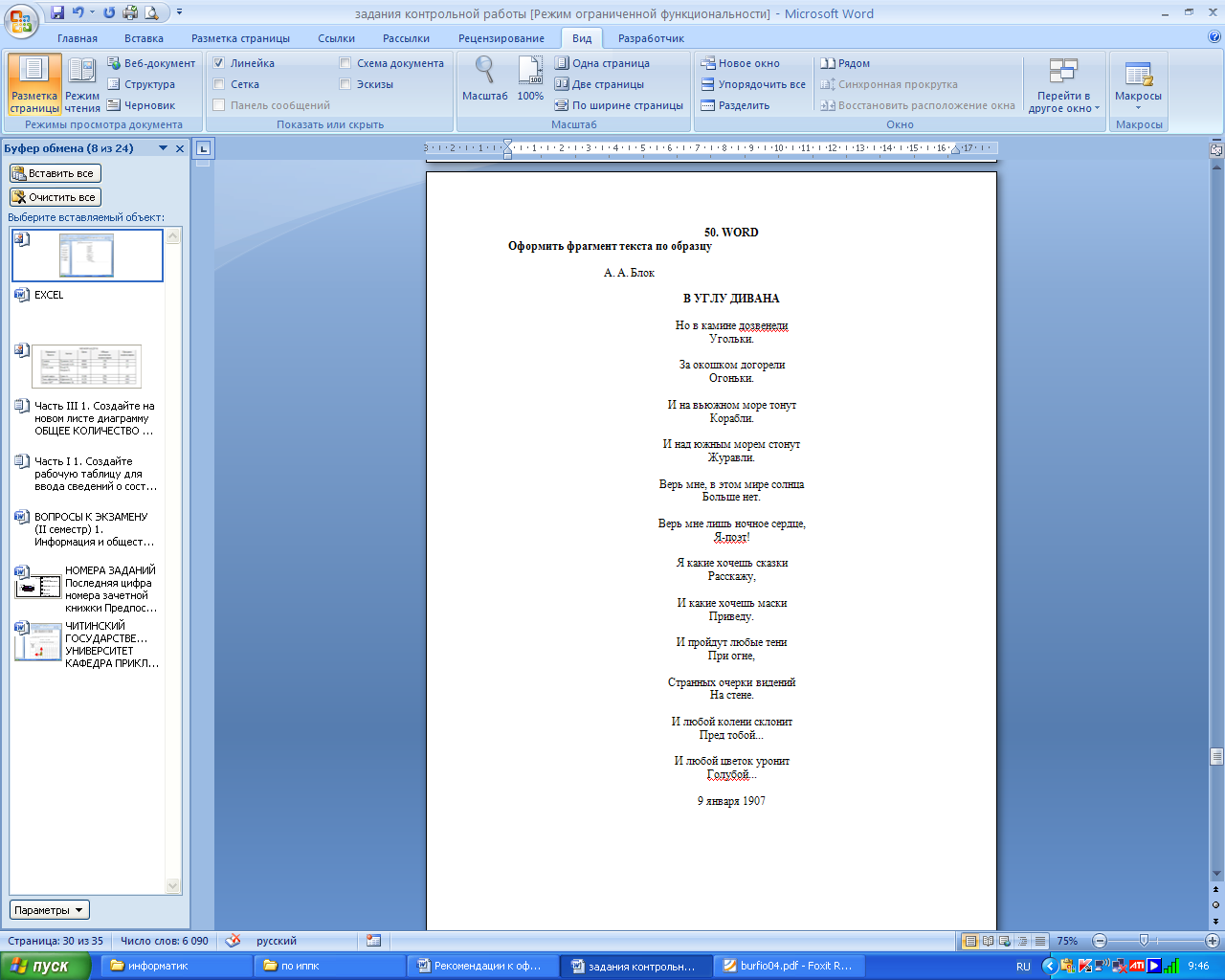This screenshot has width=1225, height=980.
Task: Click the spelling check status icon
Action: [233, 941]
